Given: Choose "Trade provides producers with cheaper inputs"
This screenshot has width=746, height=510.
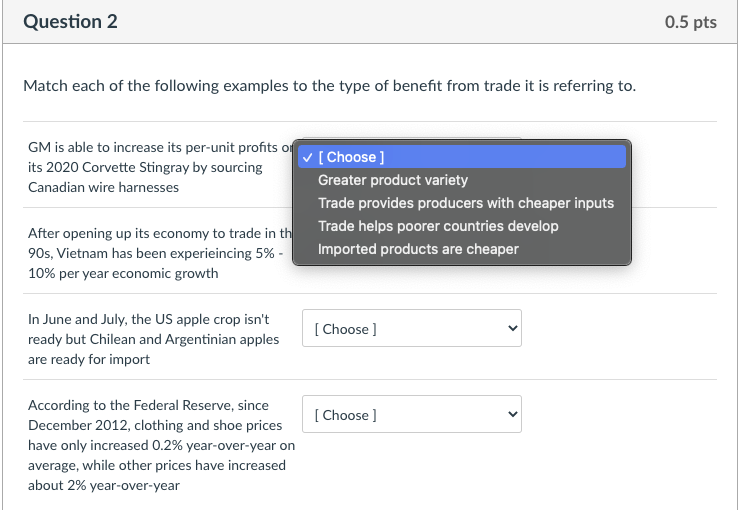Looking at the screenshot, I should 466,203.
